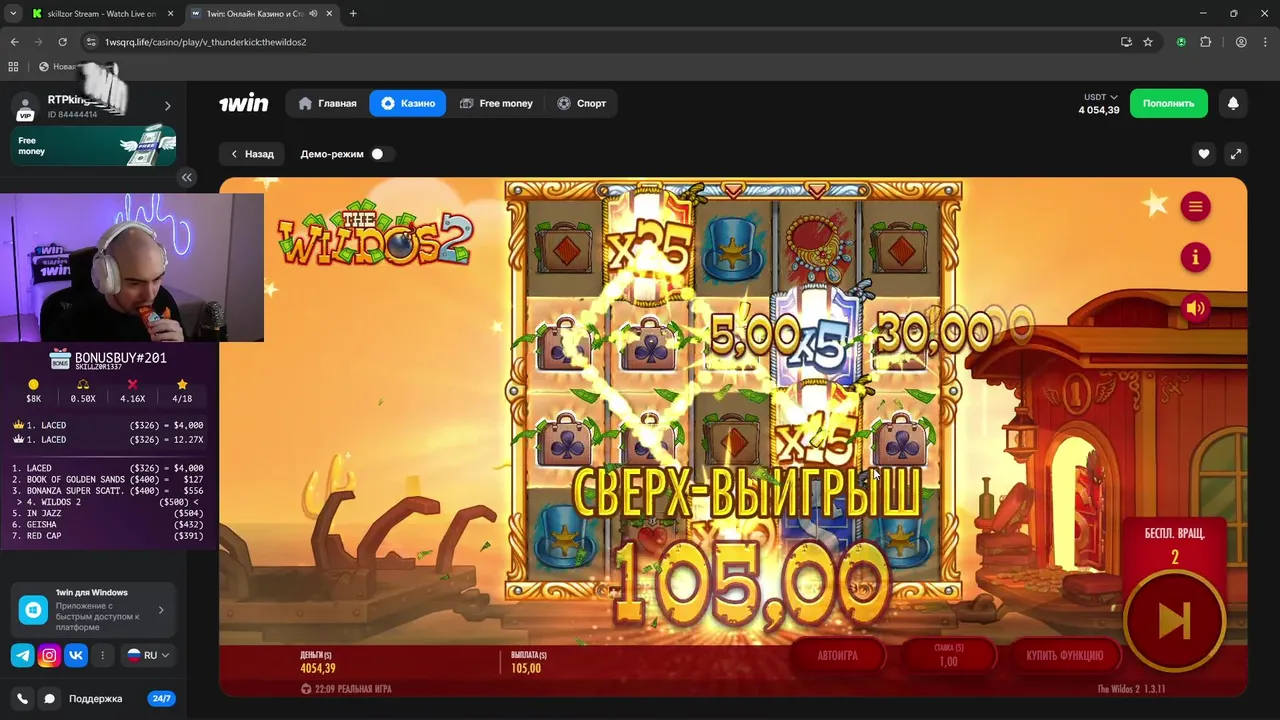Open the RU language dropdown
The width and height of the screenshot is (1280, 720).
pos(147,655)
